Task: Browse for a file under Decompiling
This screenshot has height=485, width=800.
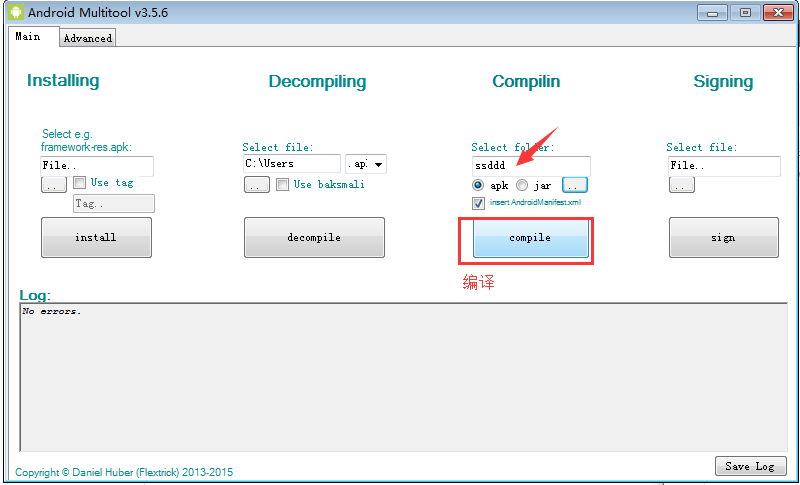Action: pos(257,185)
